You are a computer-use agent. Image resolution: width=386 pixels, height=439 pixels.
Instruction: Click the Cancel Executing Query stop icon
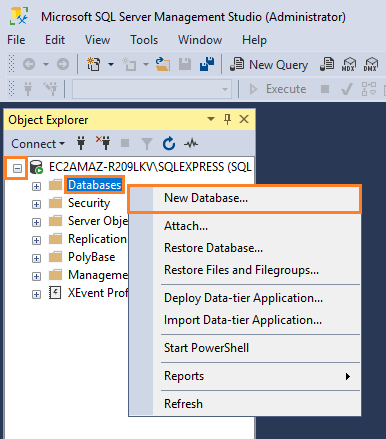pos(325,89)
